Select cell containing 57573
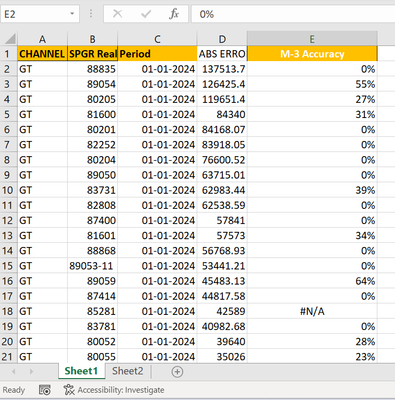395x400 pixels. tap(222, 236)
